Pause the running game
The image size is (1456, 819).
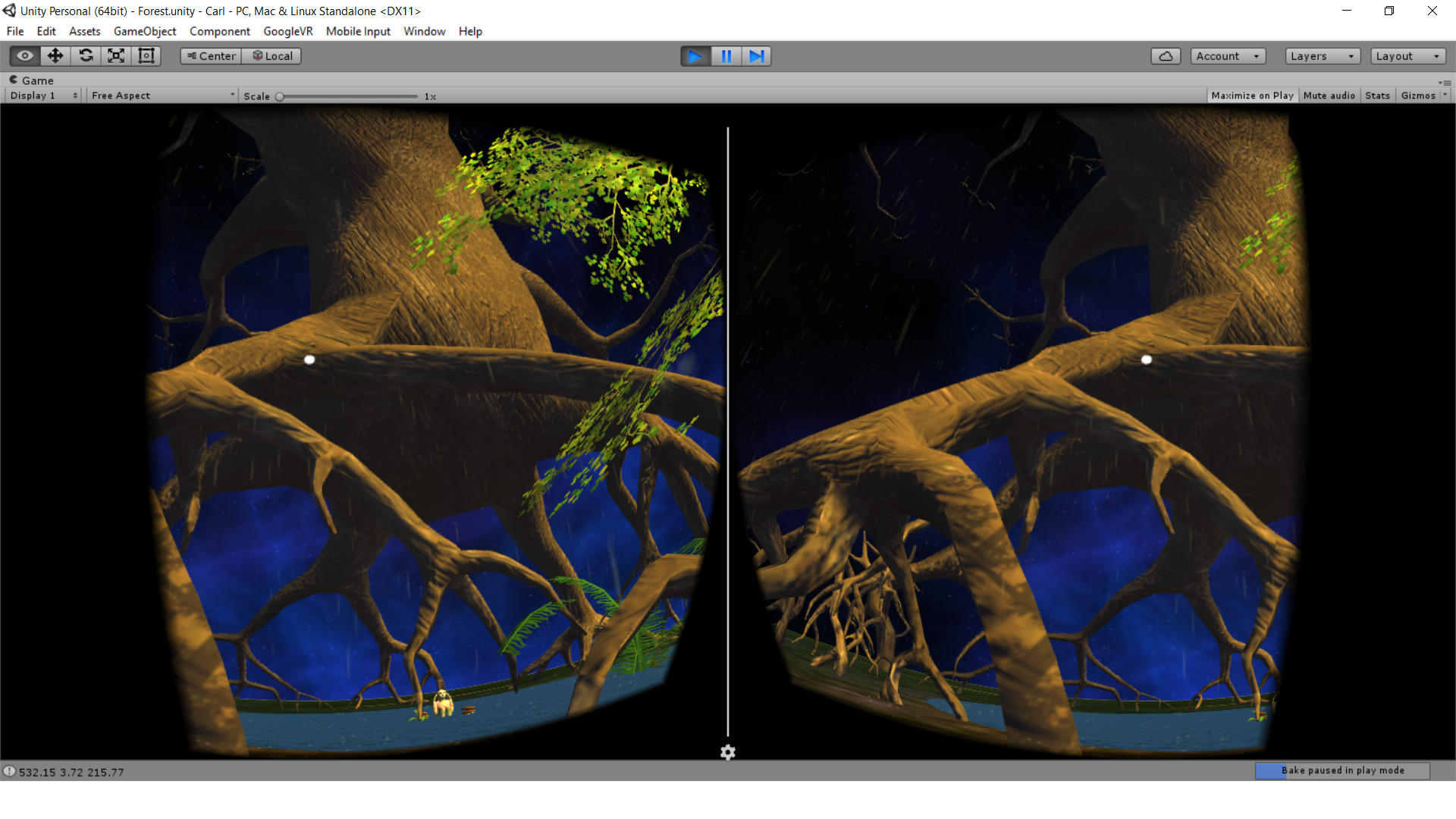pyautogui.click(x=726, y=56)
